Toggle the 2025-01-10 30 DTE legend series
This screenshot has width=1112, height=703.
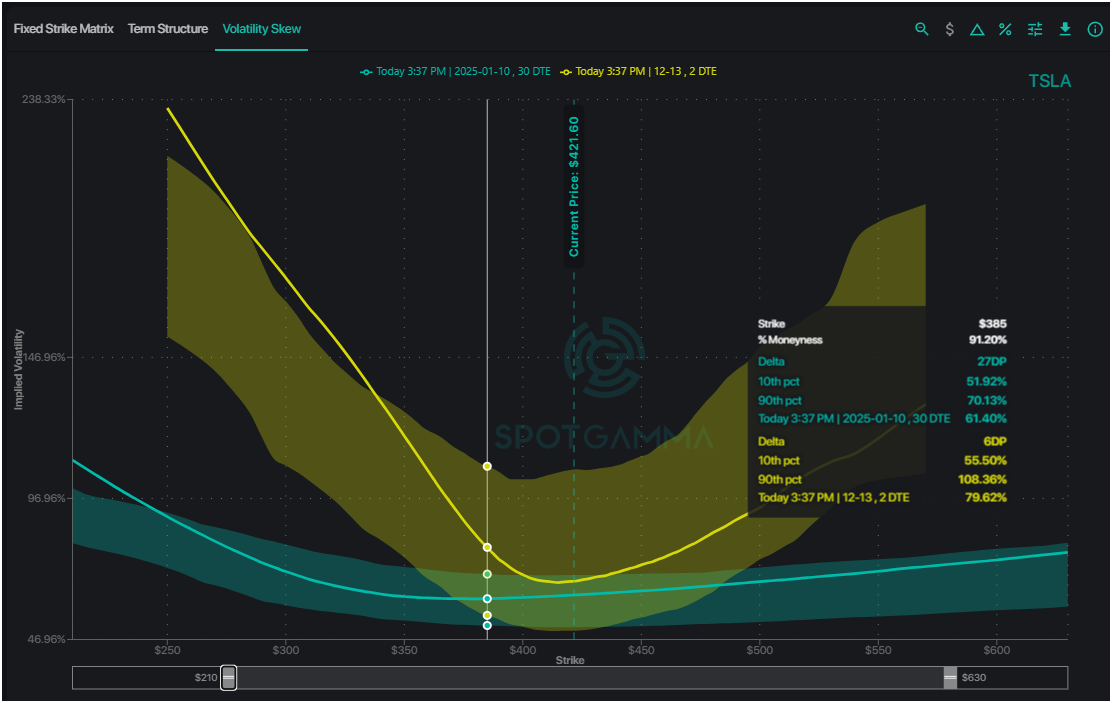[x=455, y=72]
